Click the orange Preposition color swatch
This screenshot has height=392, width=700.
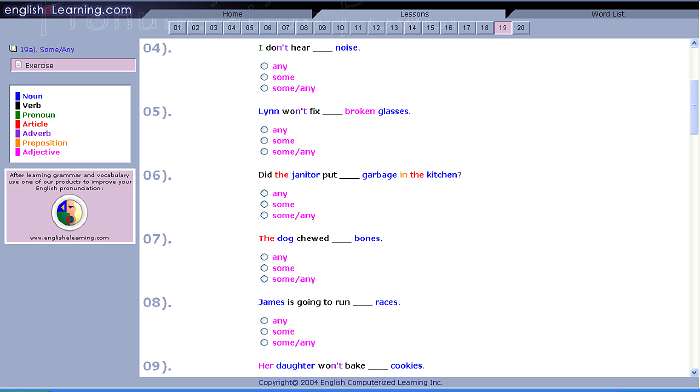(x=18, y=143)
